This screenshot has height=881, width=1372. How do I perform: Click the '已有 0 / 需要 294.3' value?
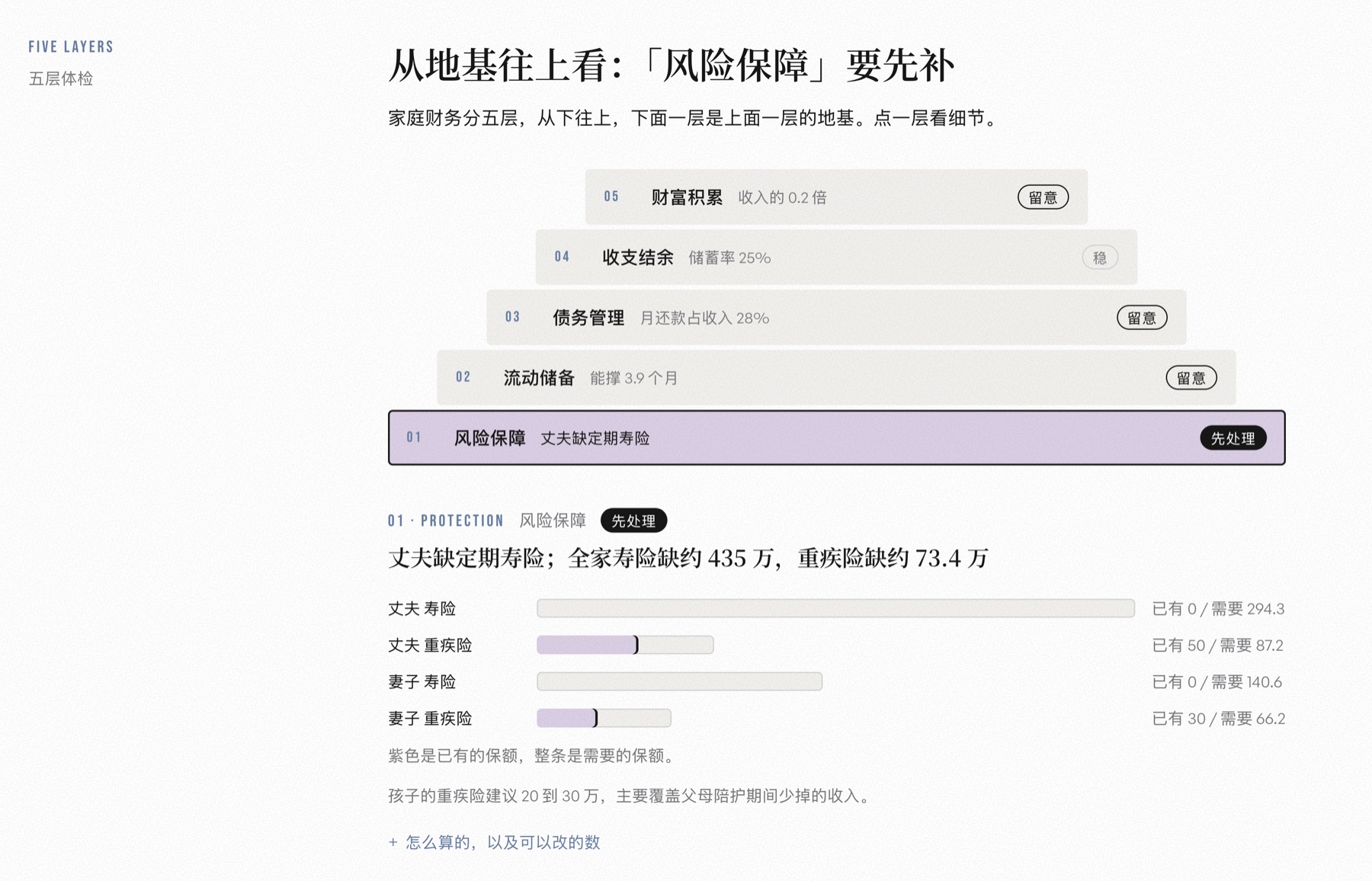1218,609
